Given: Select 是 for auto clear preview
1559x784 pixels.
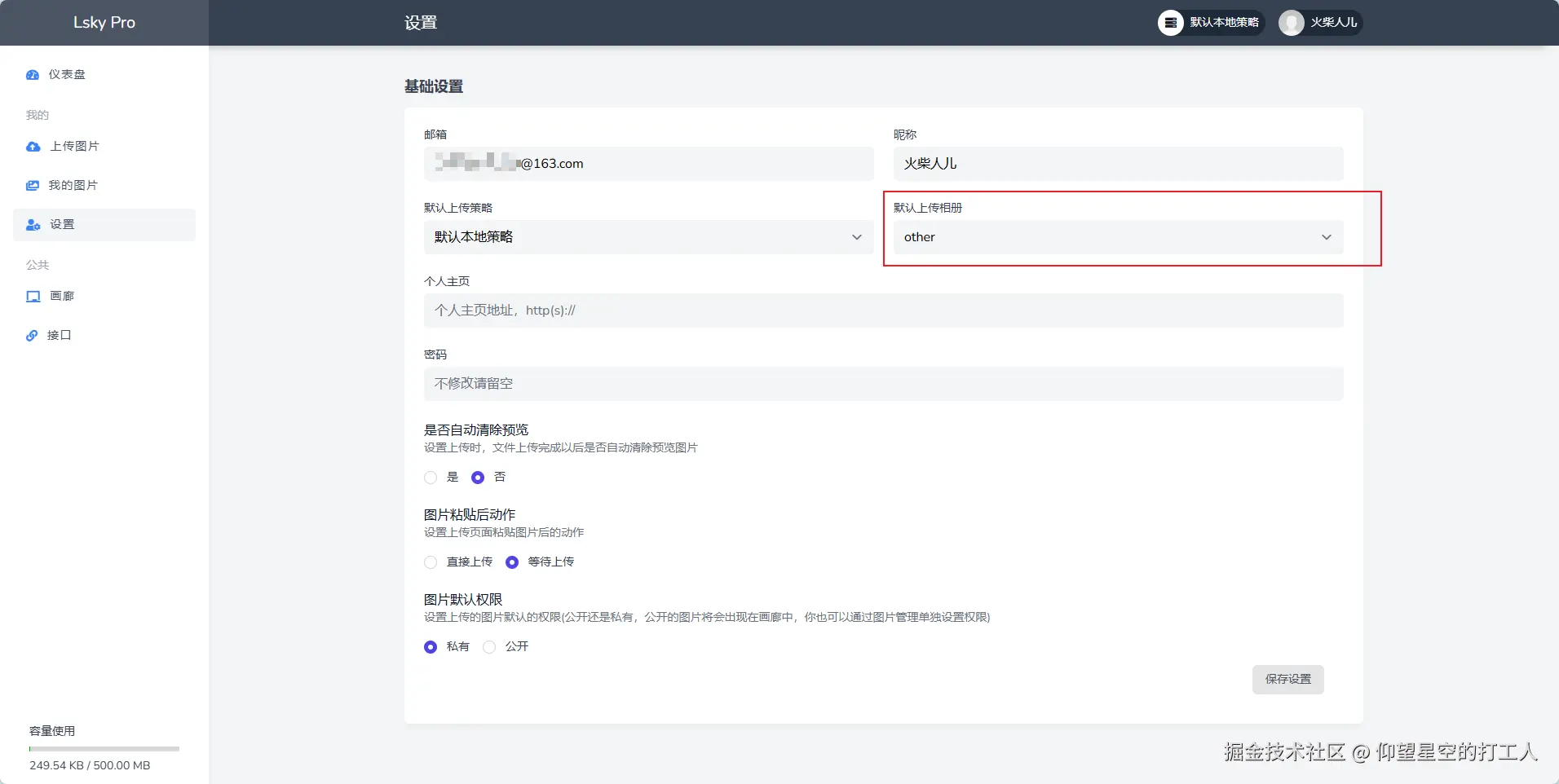Looking at the screenshot, I should pyautogui.click(x=431, y=478).
